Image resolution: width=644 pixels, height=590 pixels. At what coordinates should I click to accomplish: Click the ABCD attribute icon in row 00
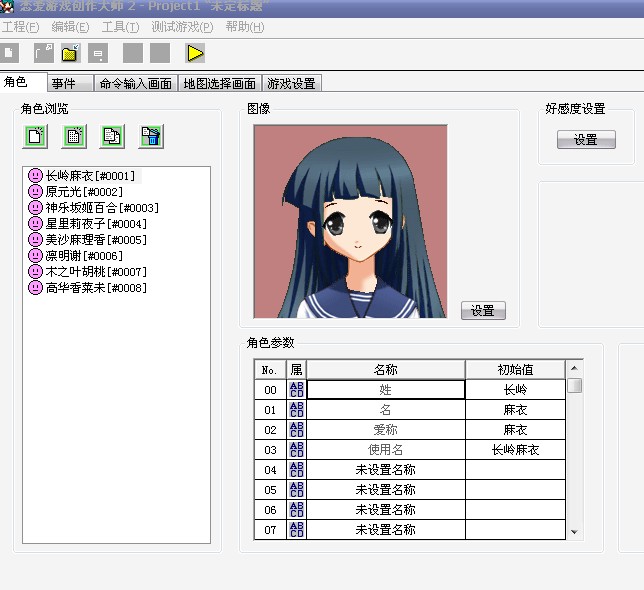(x=296, y=390)
